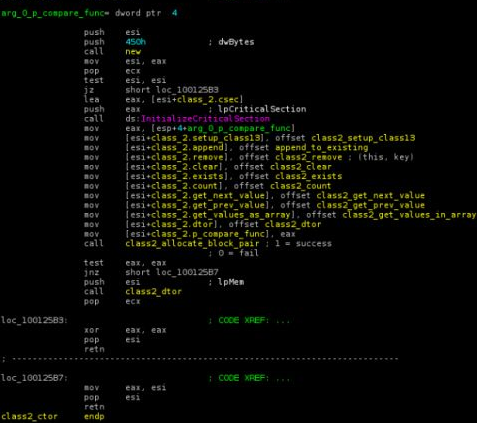Select the 'class_2.get_prev_value' struct member
The width and height of the screenshot is (477, 423).
pyautogui.click(x=208, y=206)
